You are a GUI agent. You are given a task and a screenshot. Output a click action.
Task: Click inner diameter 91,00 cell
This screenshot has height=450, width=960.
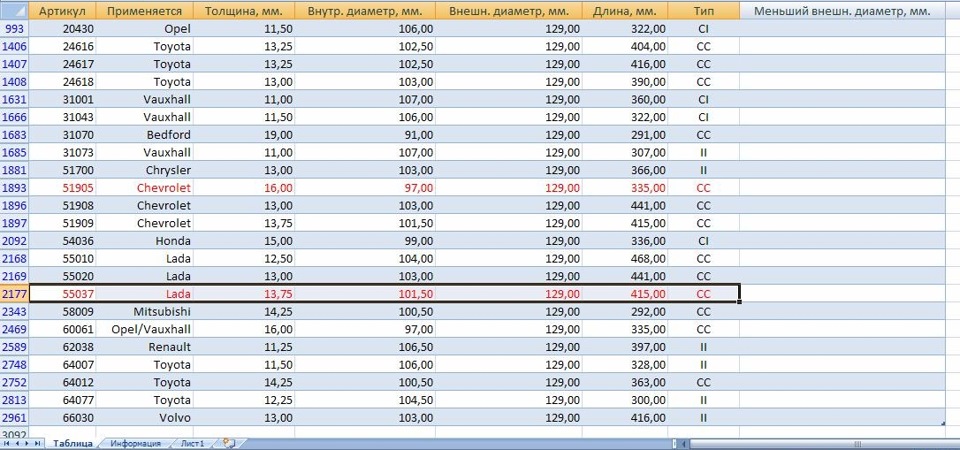point(365,135)
